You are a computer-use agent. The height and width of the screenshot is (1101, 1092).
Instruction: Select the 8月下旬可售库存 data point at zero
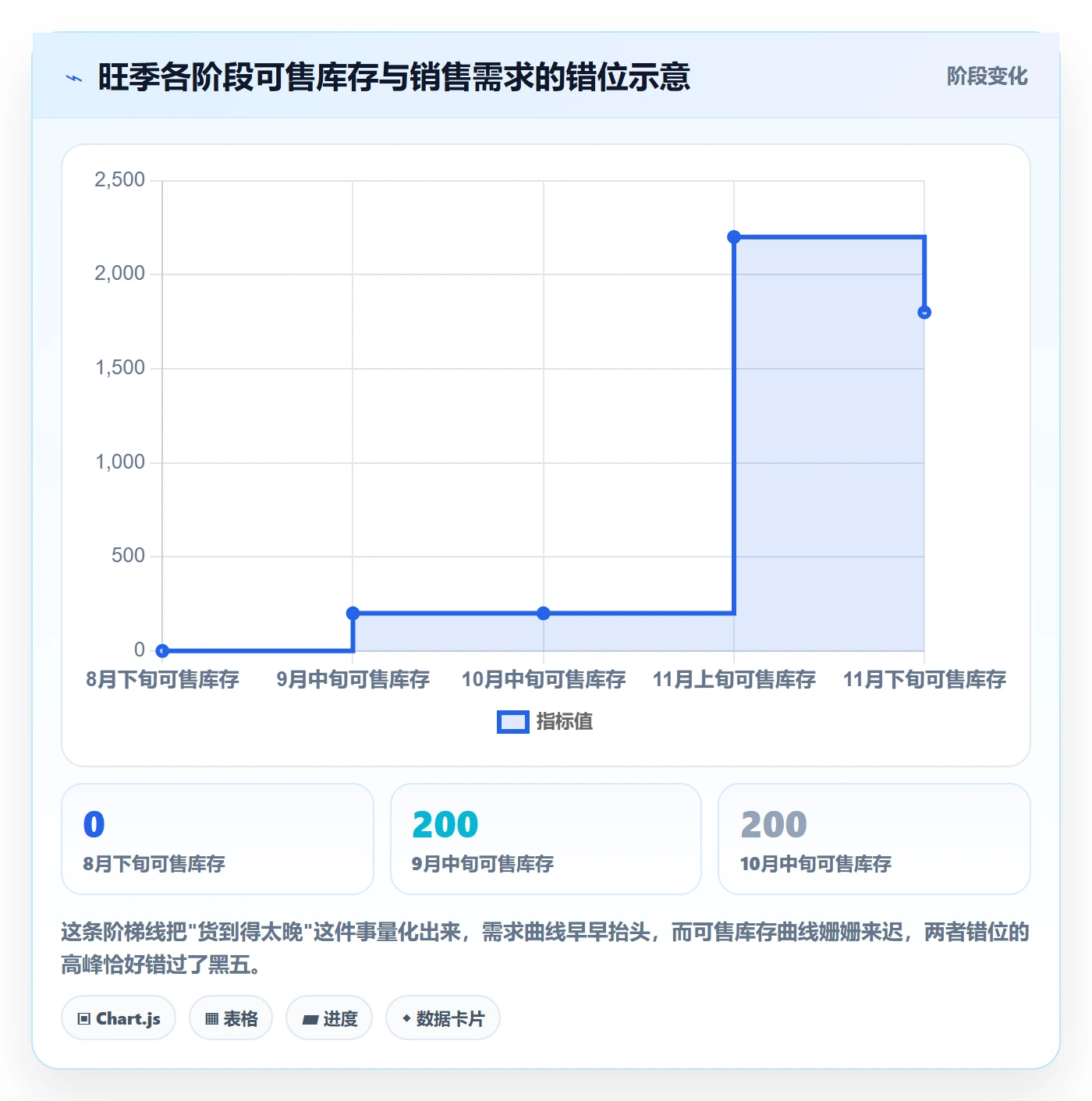[x=162, y=650]
